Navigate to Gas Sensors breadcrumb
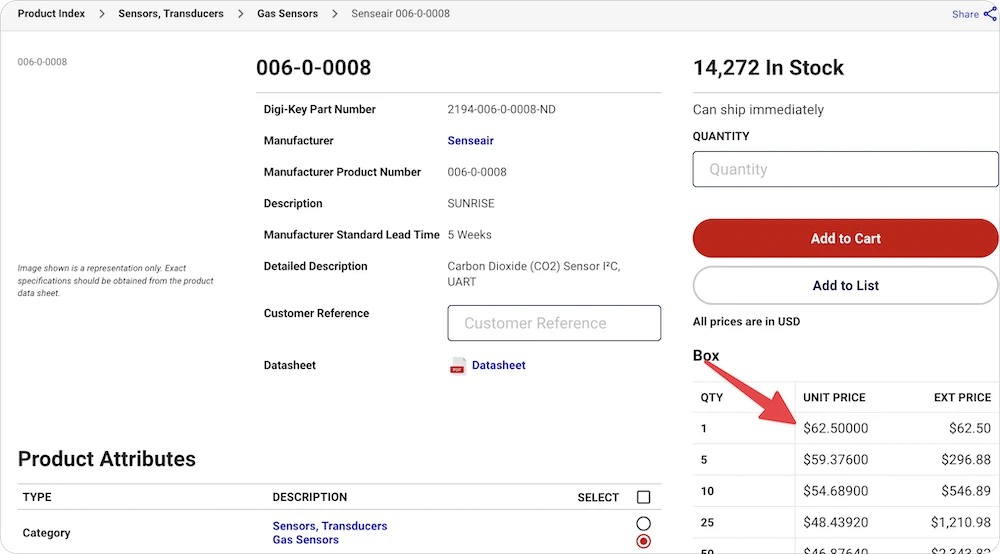Screen dimensions: 1000x554 click(287, 13)
